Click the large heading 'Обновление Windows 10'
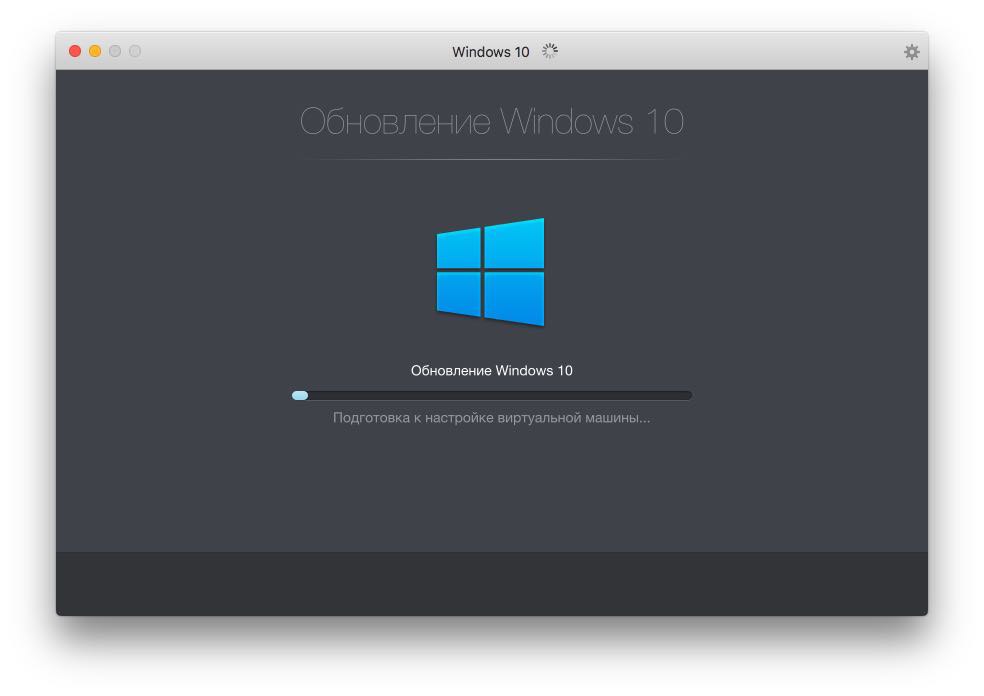The height and width of the screenshot is (696, 984). coord(491,121)
